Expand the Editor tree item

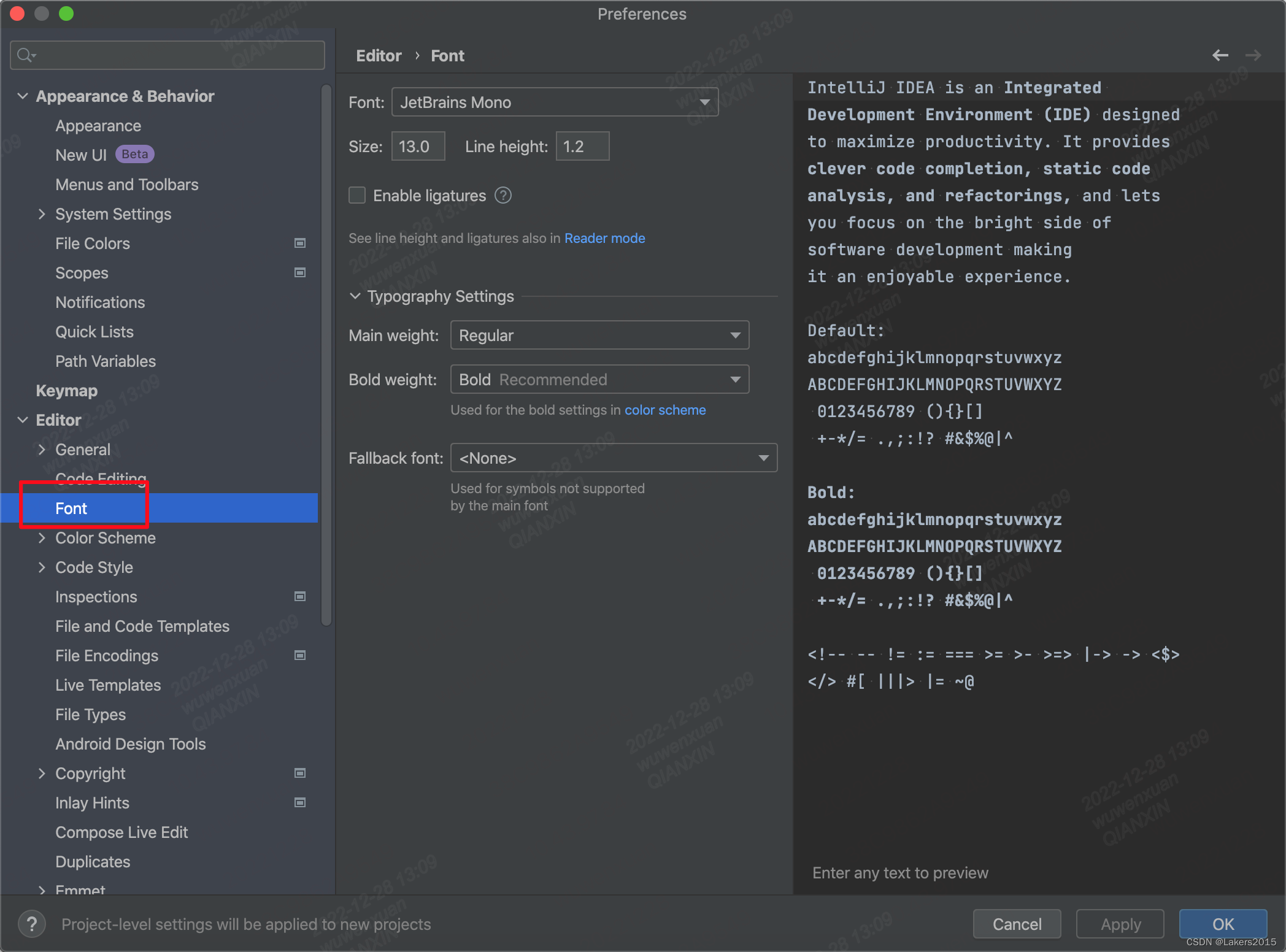pos(22,419)
